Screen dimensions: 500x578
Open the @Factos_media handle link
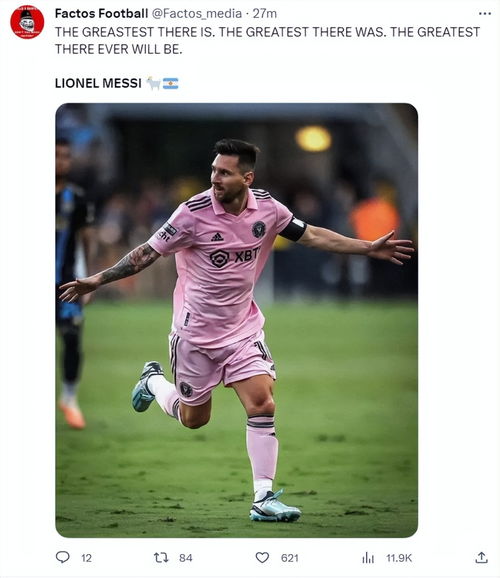[x=197, y=14]
